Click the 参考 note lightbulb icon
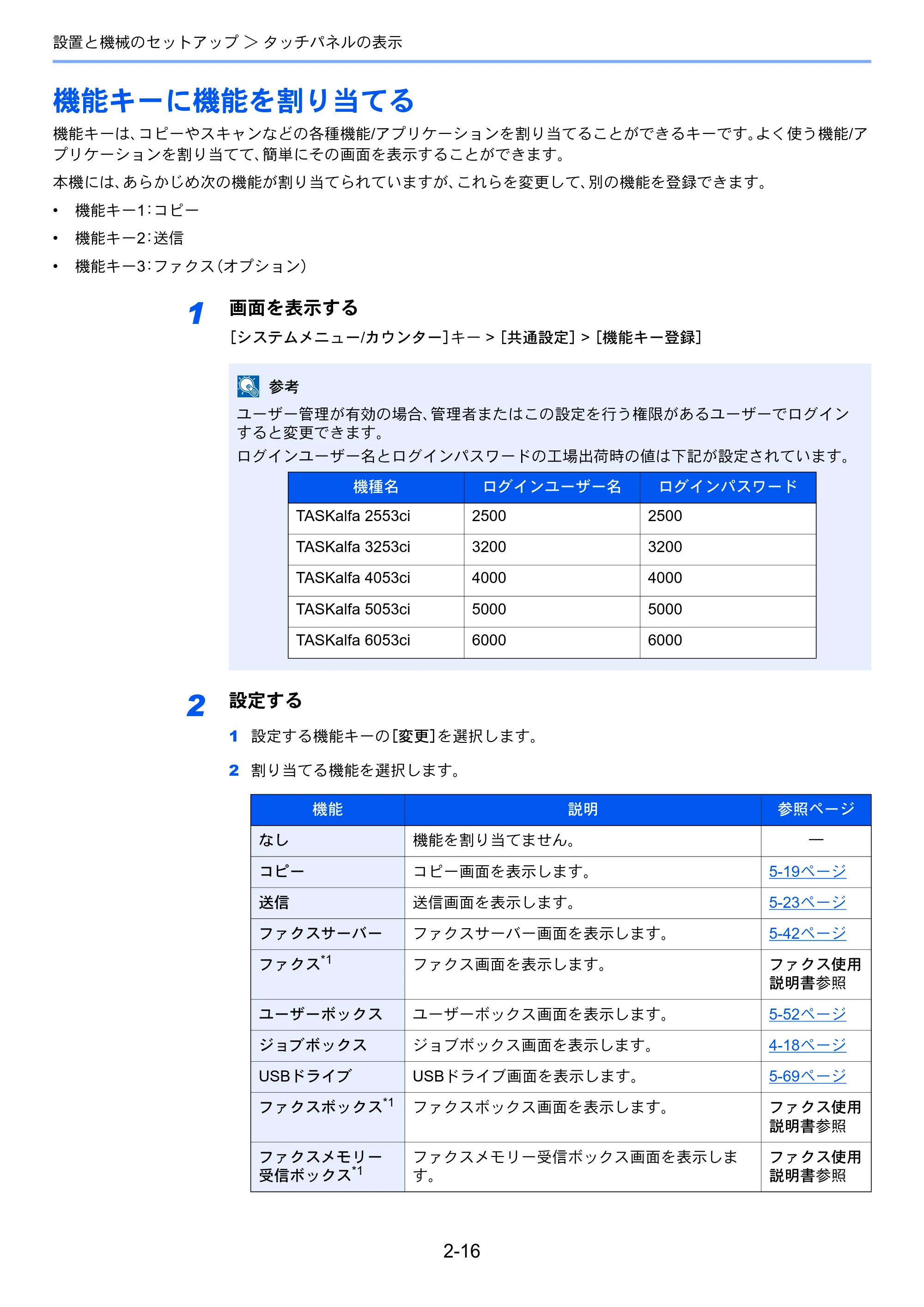The height and width of the screenshot is (1307, 924). click(248, 386)
